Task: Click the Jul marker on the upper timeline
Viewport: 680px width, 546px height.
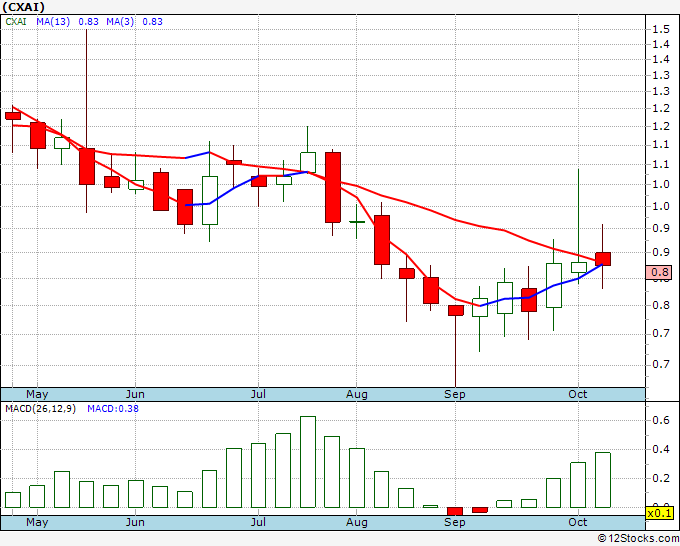Action: (x=258, y=394)
